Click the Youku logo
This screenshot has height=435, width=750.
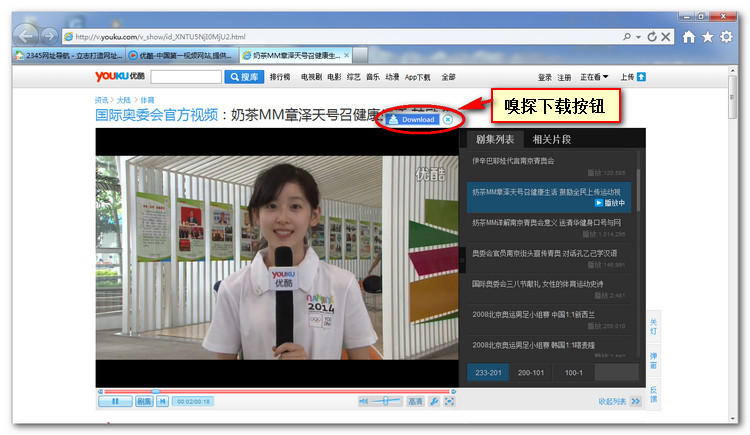(120, 77)
